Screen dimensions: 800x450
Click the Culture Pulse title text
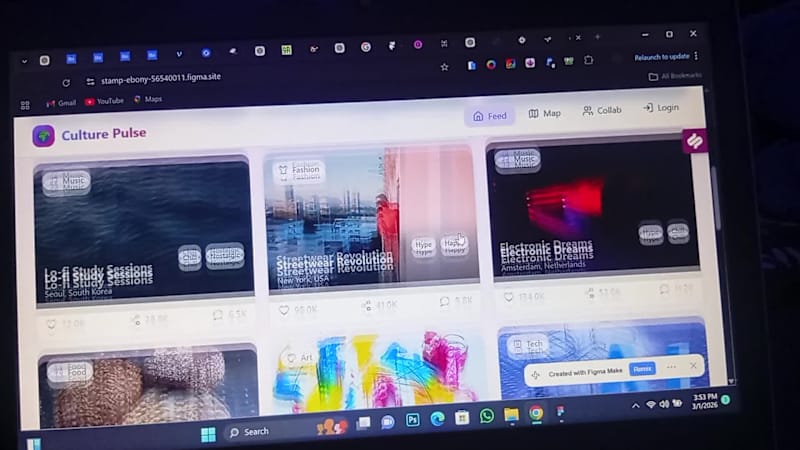click(x=104, y=134)
